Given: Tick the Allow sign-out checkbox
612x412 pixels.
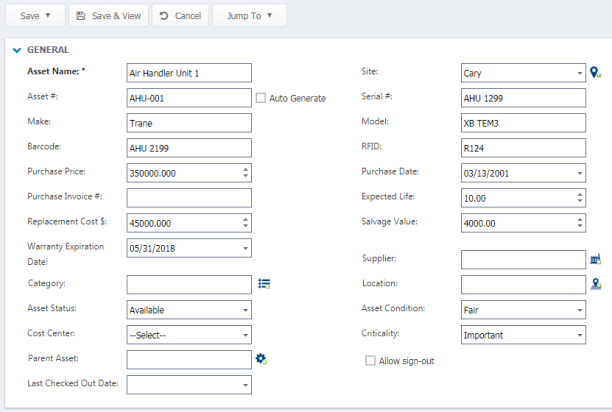Looking at the screenshot, I should click(x=370, y=360).
